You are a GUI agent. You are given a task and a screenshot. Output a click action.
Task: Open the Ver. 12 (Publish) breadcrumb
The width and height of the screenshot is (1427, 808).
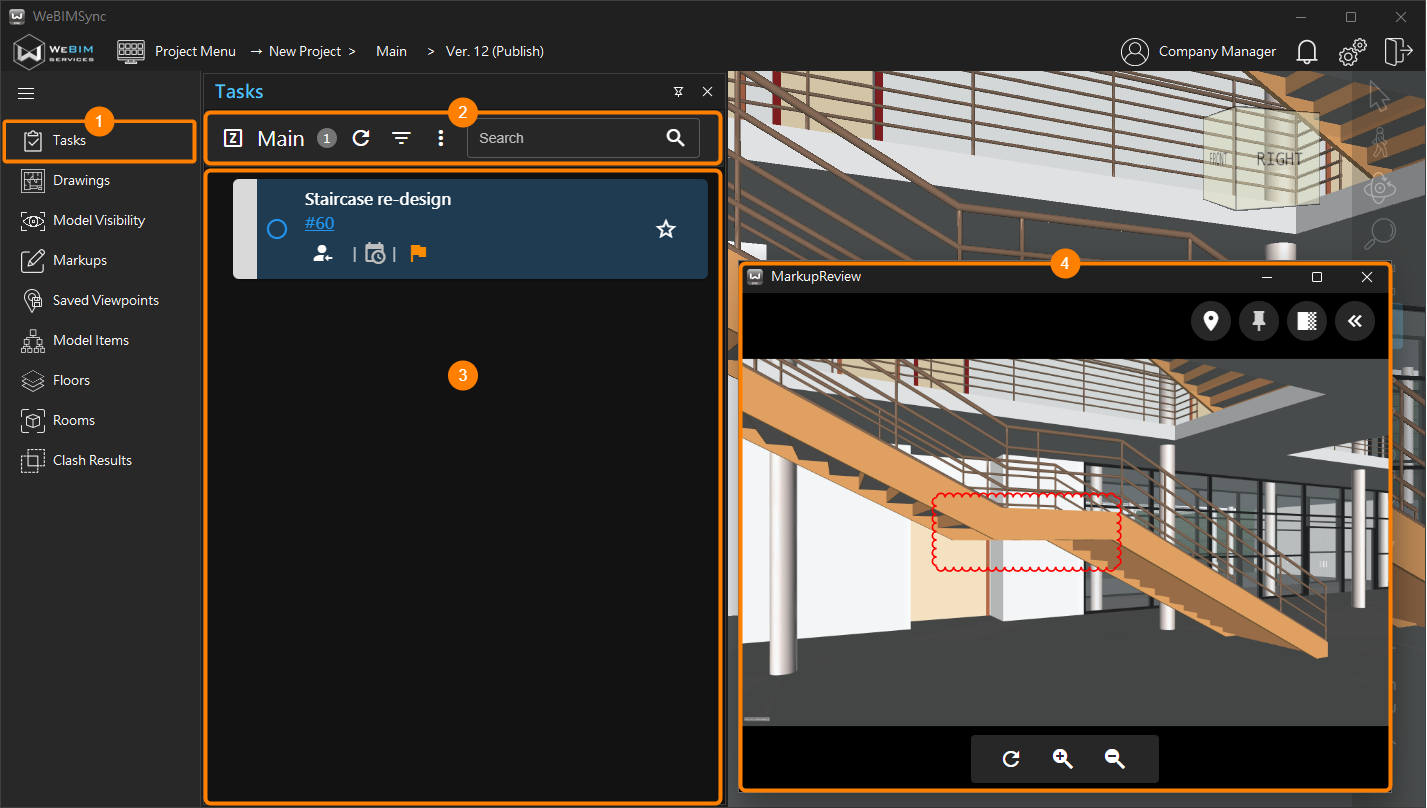point(494,51)
